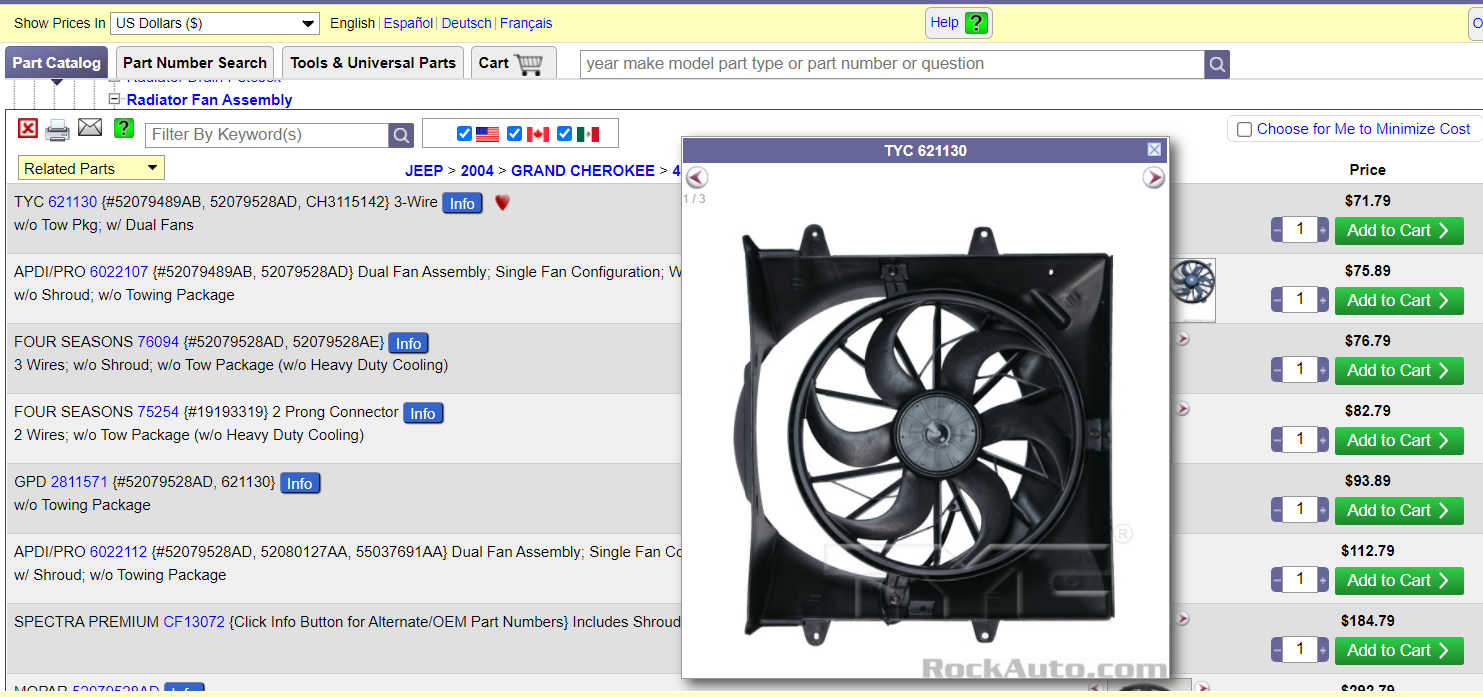
Task: Decrease quantity for the $71.79 TYC item
Action: (1277, 231)
